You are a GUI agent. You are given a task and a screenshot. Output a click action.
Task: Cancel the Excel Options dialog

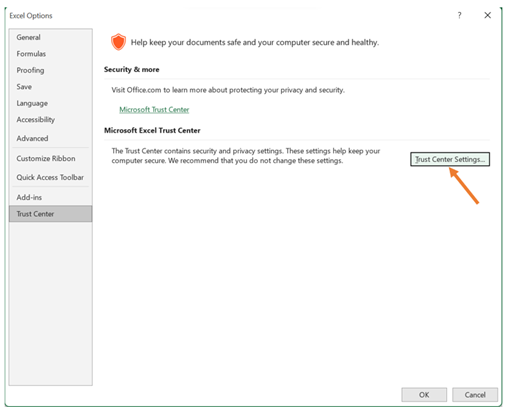pos(475,395)
